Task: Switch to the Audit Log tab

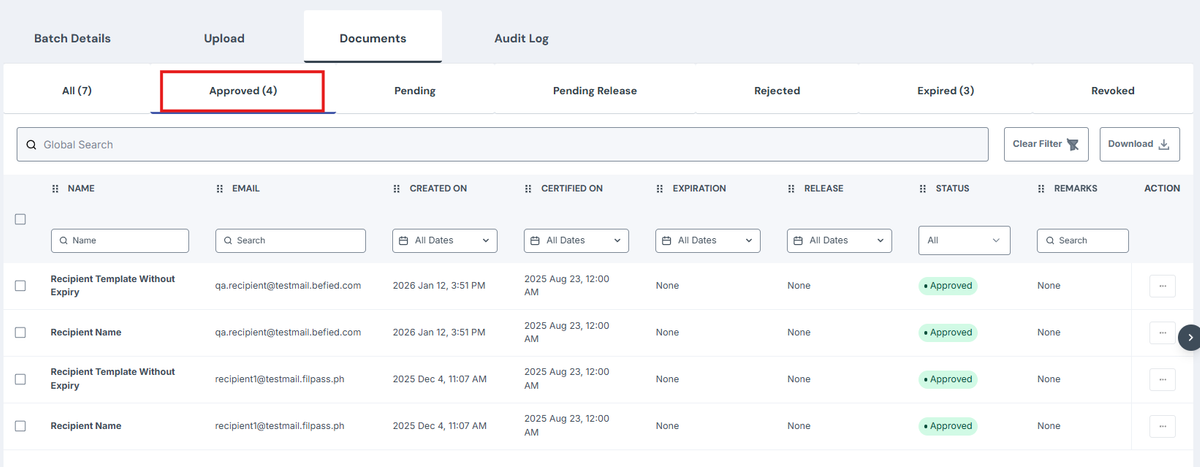Action: (x=521, y=38)
